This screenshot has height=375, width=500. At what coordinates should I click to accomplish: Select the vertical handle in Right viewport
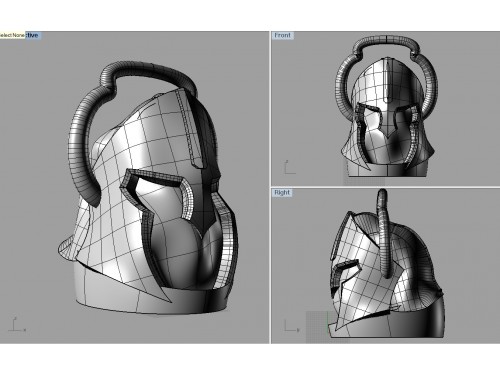[384, 233]
